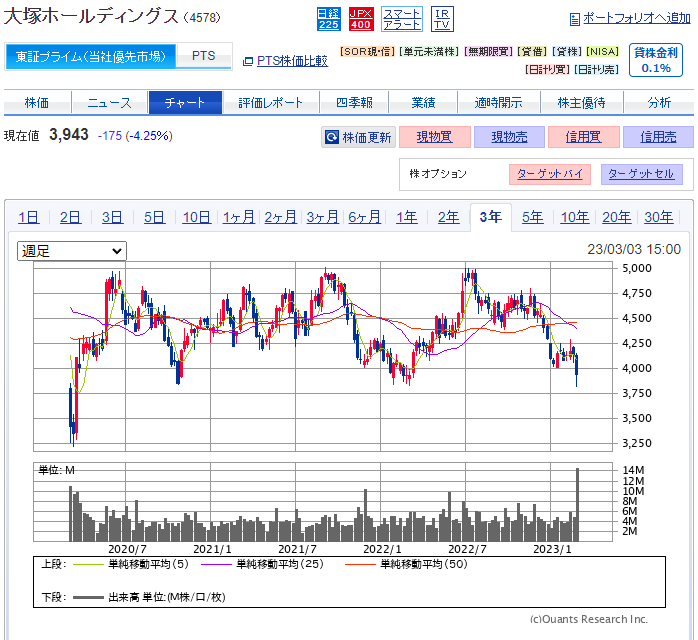
Task: Click the current price 3,943 value
Action: pyautogui.click(x=69, y=135)
